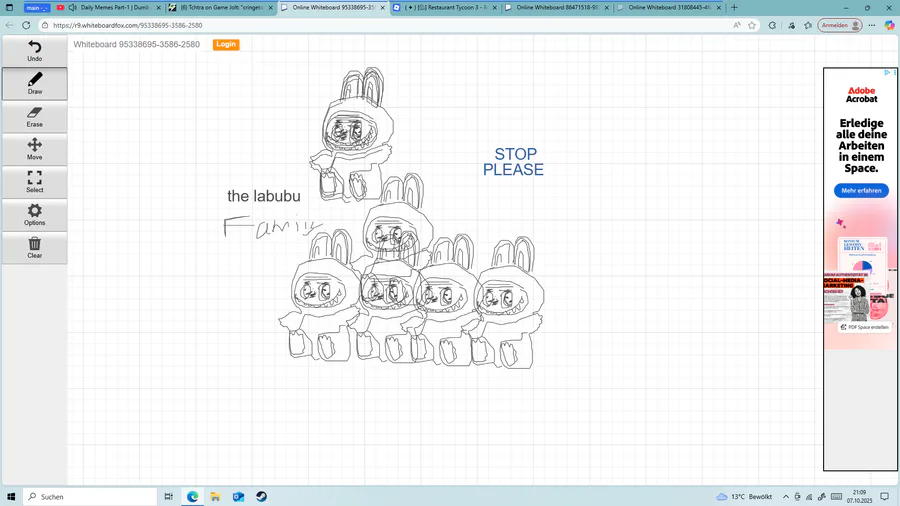
Task: Open the main tab group label
Action: click(x=37, y=7)
